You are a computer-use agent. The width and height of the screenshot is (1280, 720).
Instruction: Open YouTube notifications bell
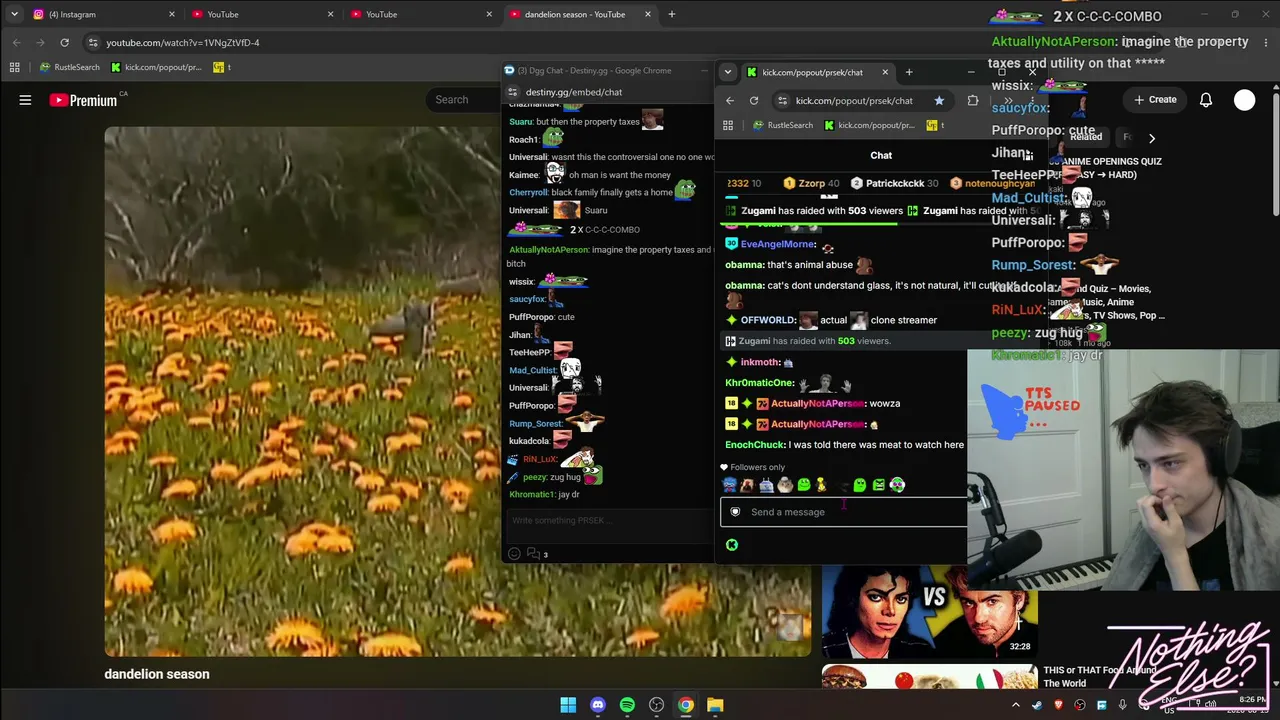pyautogui.click(x=1206, y=100)
